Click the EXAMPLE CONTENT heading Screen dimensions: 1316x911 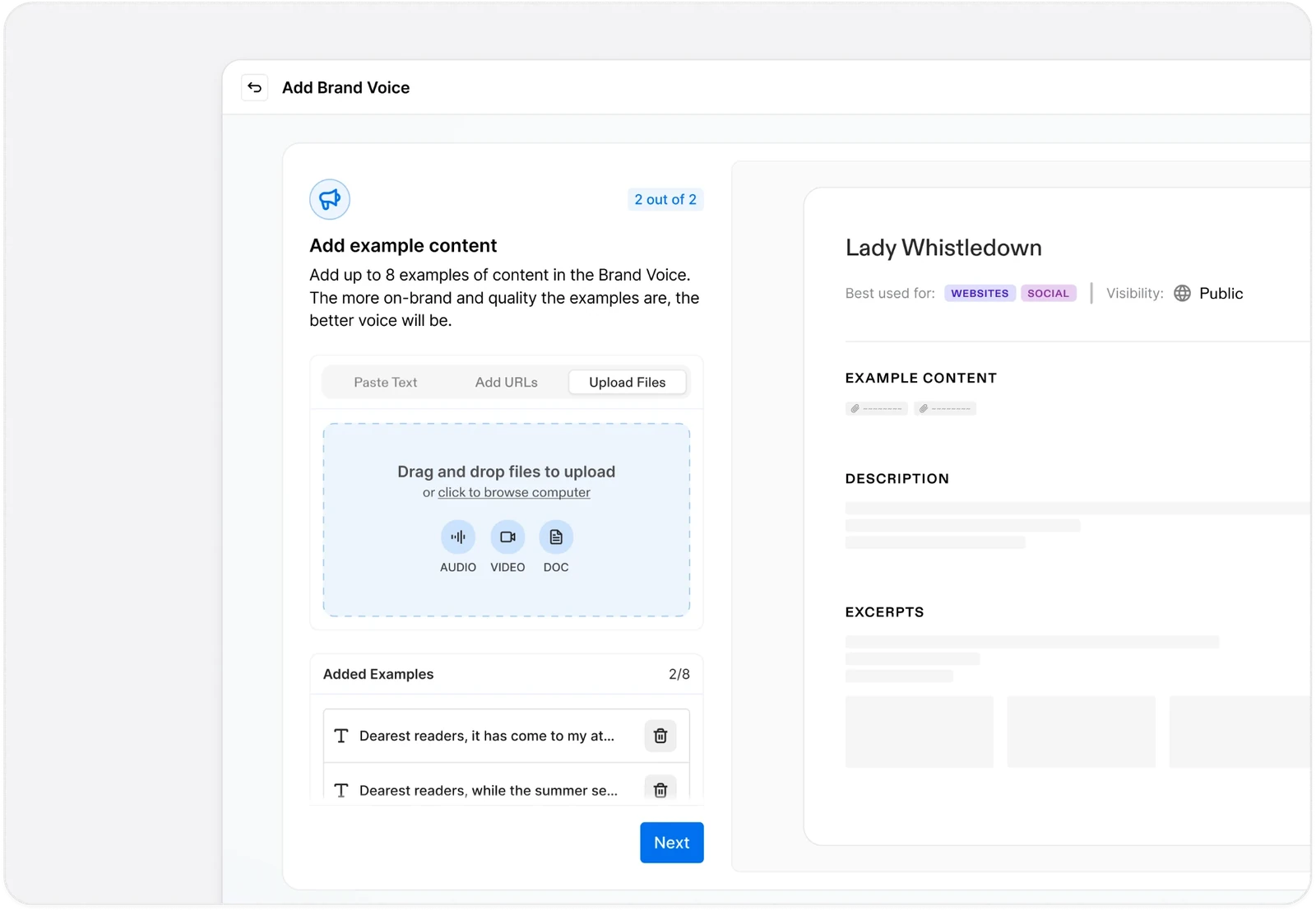click(921, 378)
